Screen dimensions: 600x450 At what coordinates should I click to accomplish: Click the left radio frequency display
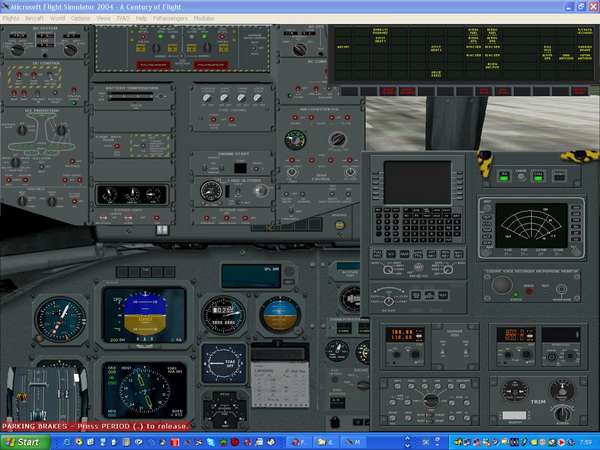[404, 335]
